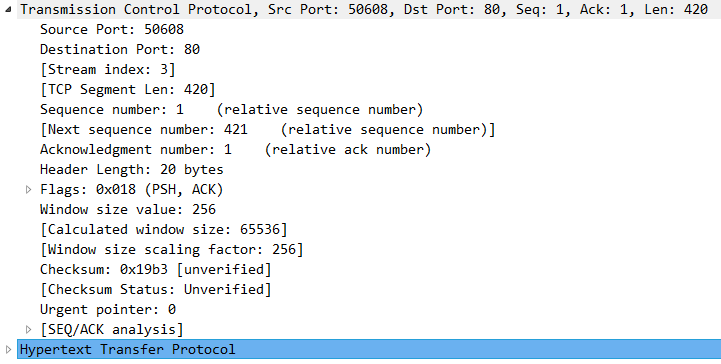Viewport: 721px width, 364px height.
Task: Collapse the Transmission Control Protocol section
Action: 8,9
